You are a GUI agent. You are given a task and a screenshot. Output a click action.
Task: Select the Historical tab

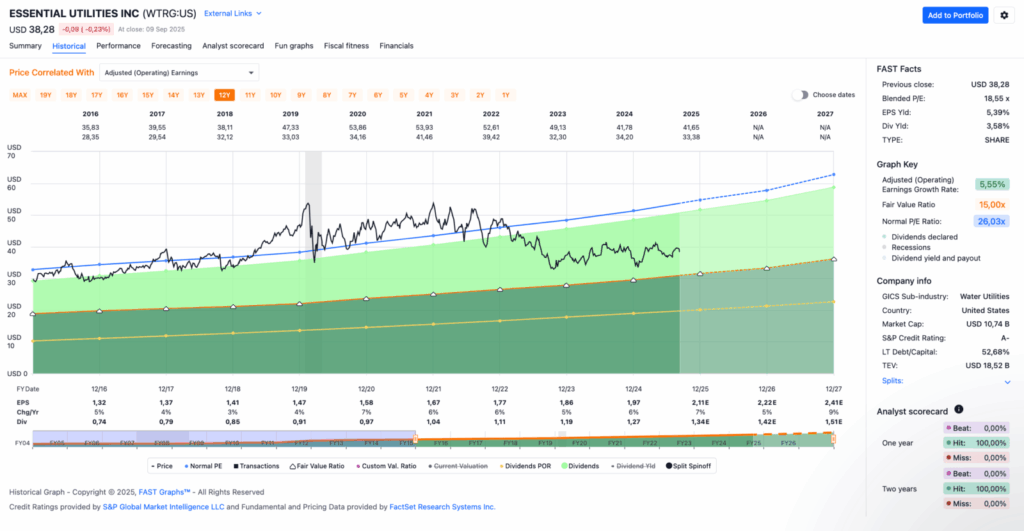[x=69, y=46]
